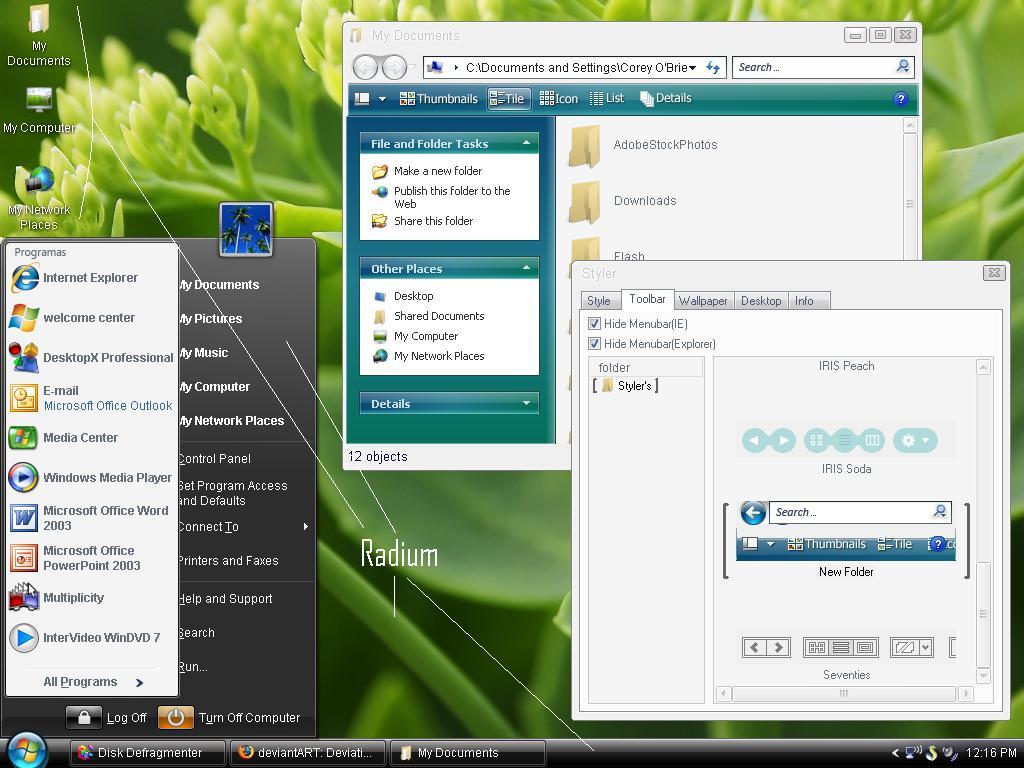Open the address bar dropdown arrow

pyautogui.click(x=692, y=68)
